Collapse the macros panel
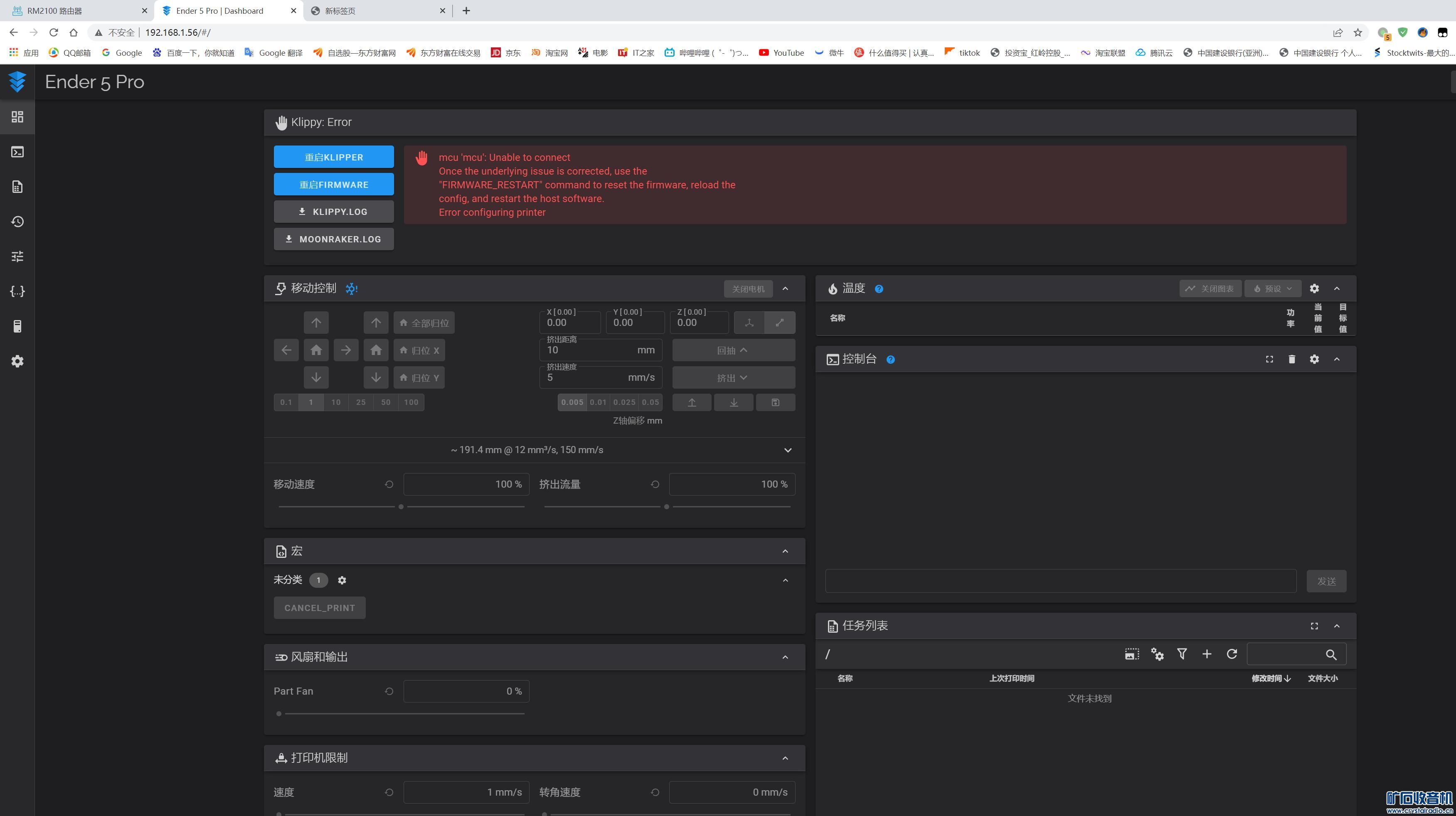The image size is (1456, 816). coord(785,552)
